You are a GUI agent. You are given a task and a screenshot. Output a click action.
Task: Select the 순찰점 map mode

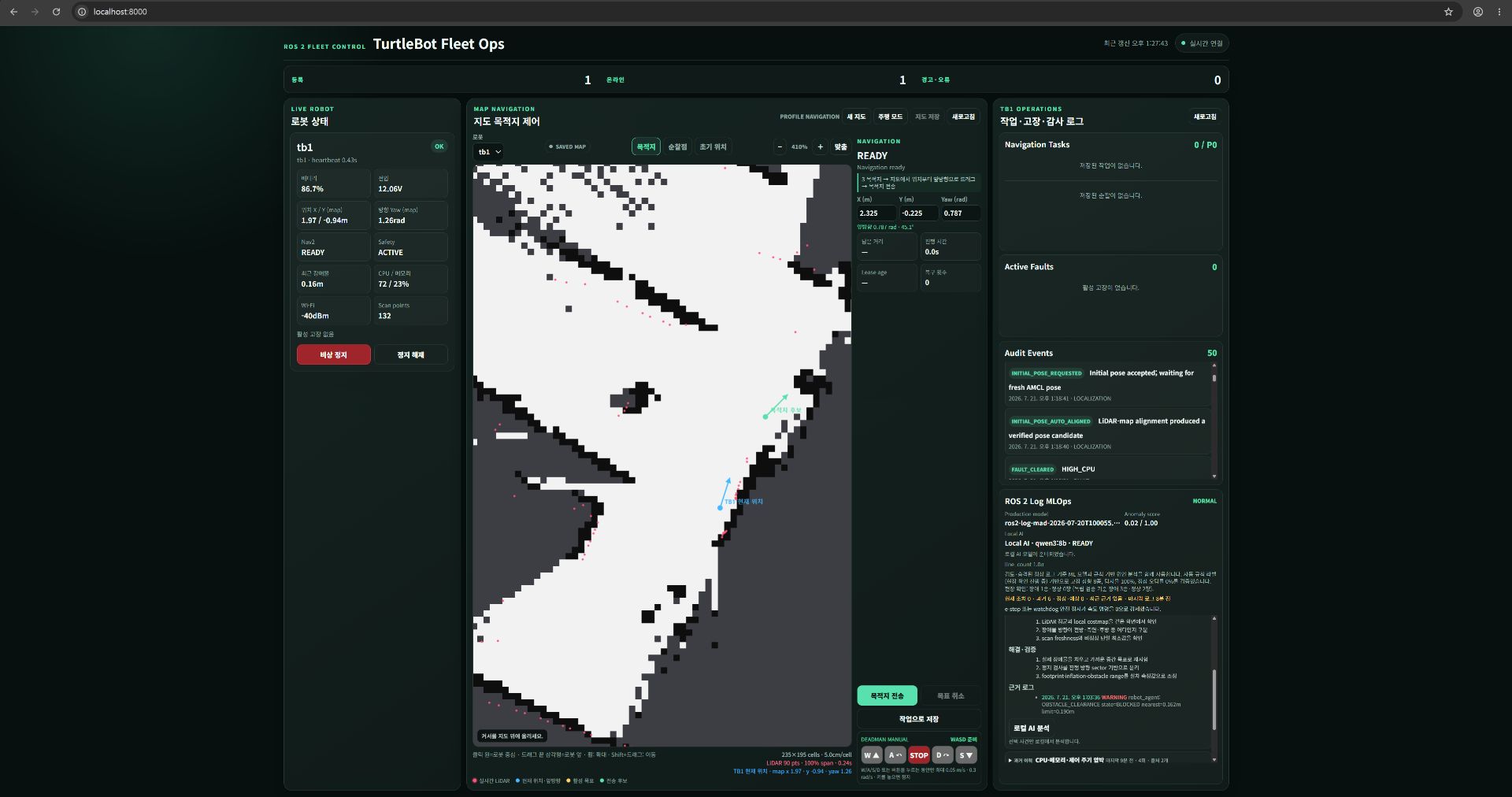[677, 146]
